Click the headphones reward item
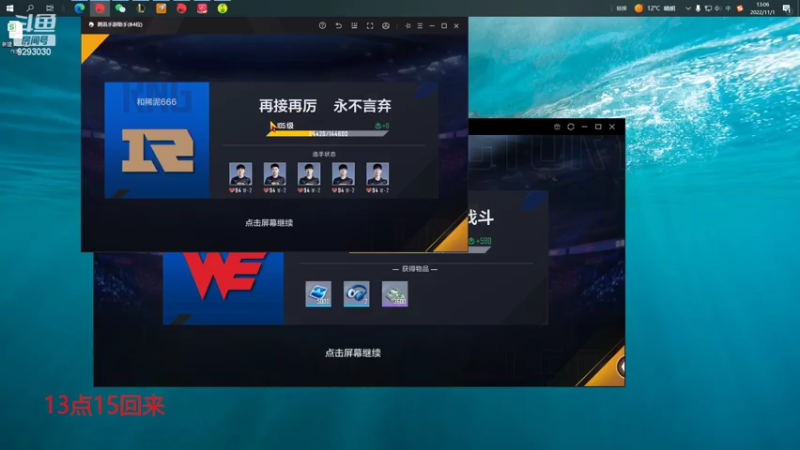Viewport: 800px width, 450px height. (356, 294)
